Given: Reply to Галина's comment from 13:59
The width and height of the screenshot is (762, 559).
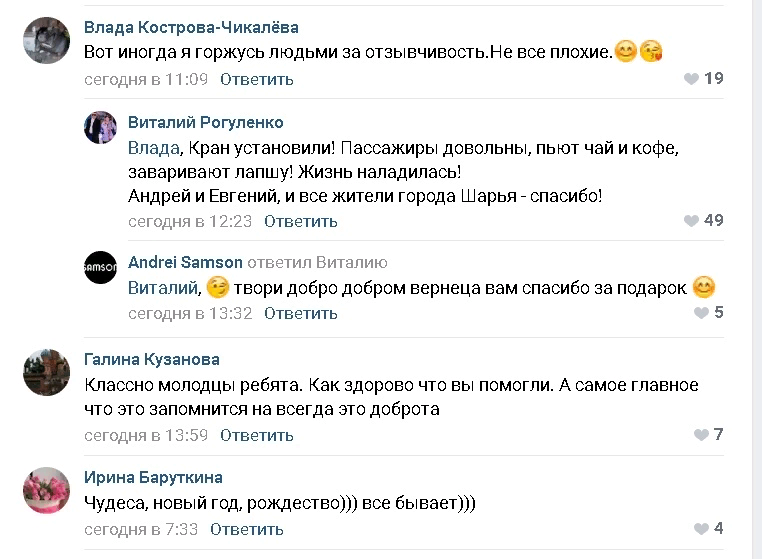Looking at the screenshot, I should [x=257, y=435].
